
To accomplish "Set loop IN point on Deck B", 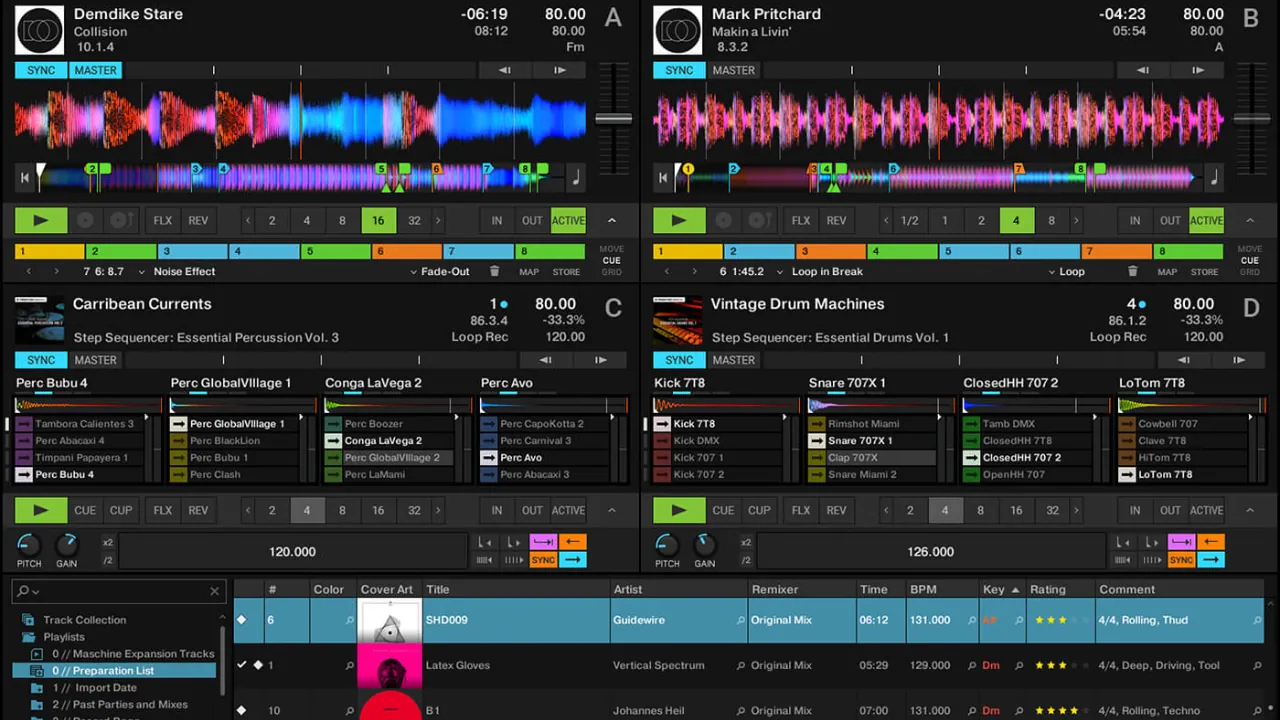I will [1134, 220].
